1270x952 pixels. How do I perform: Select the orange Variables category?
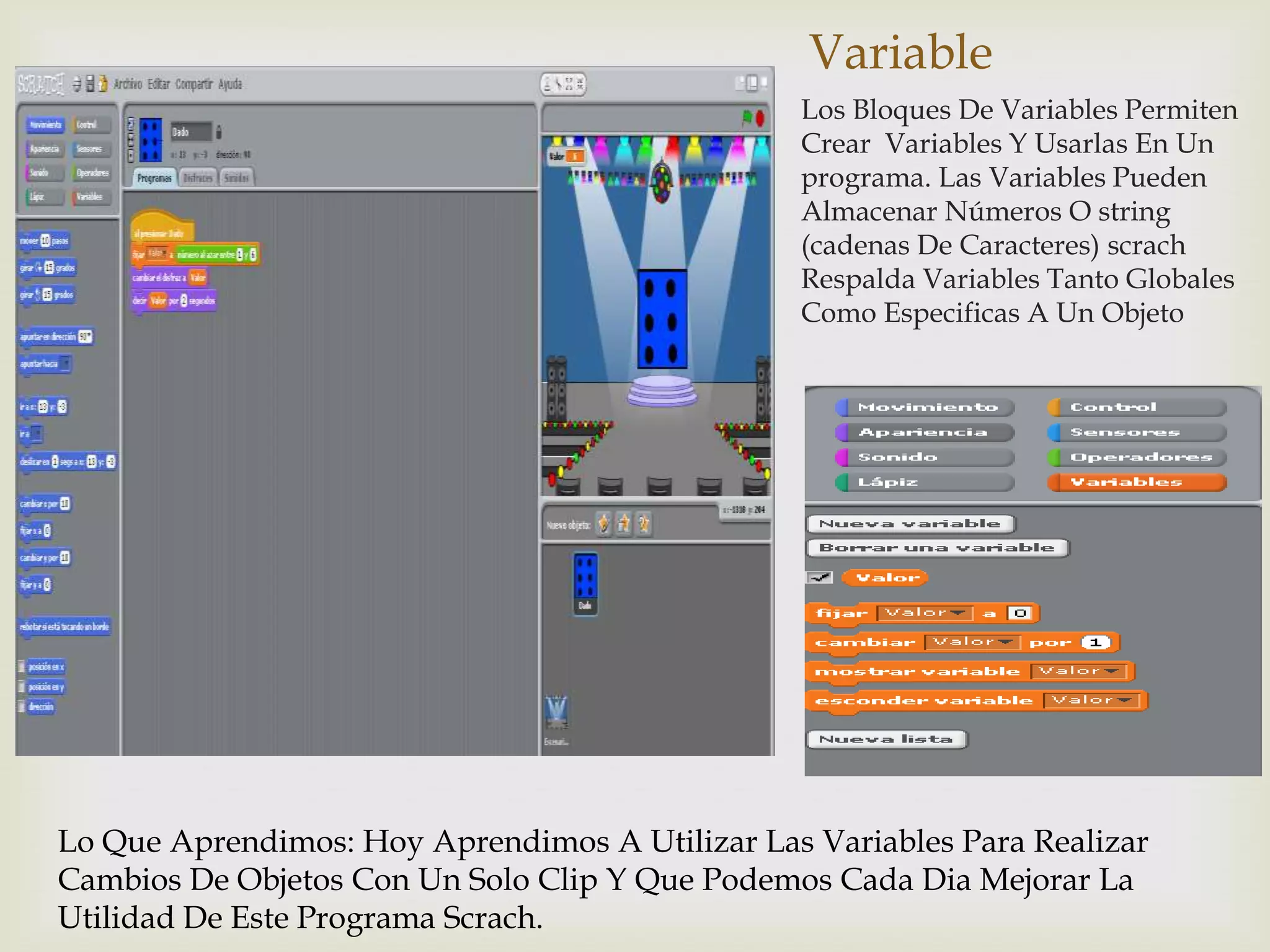point(1136,482)
